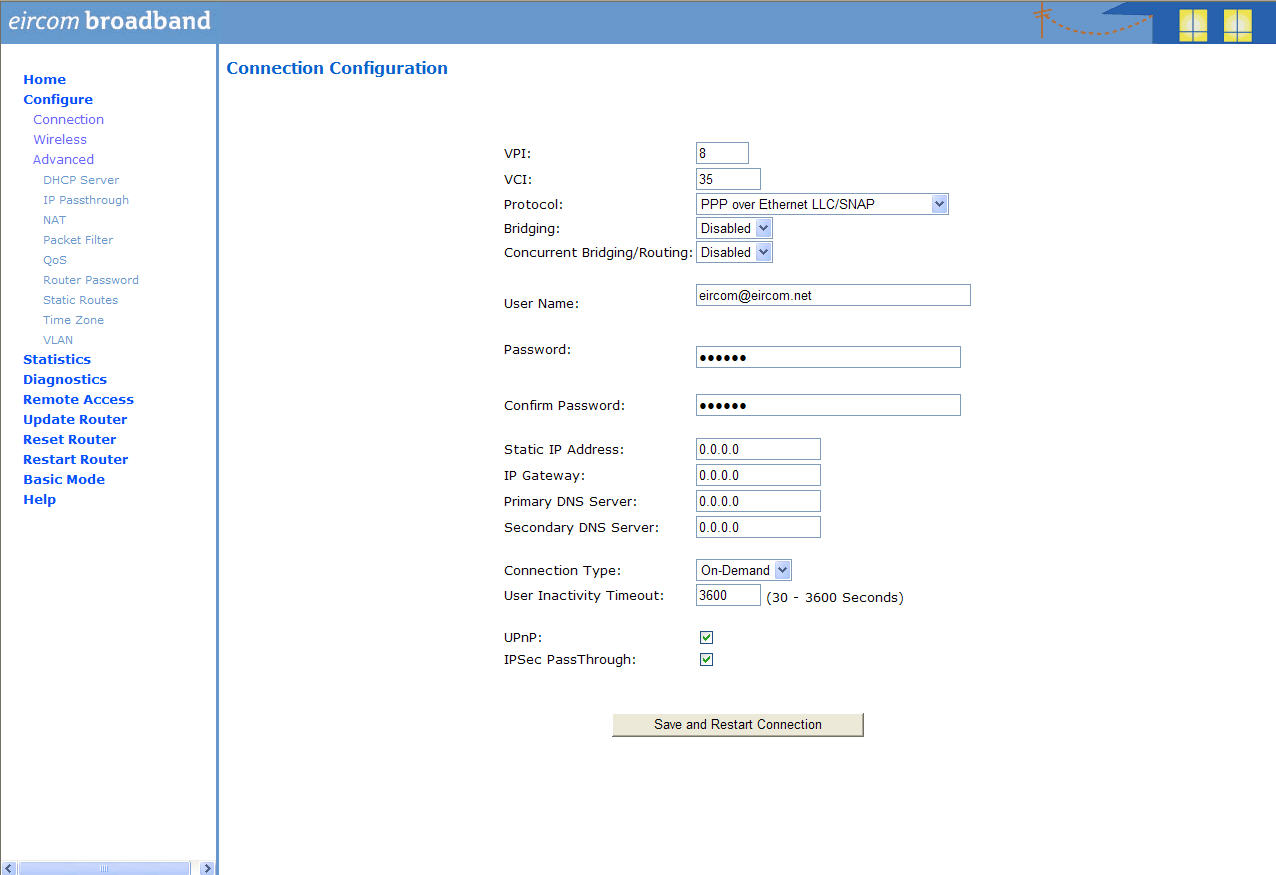Open the Statistics page
This screenshot has width=1276, height=875.
tap(57, 359)
